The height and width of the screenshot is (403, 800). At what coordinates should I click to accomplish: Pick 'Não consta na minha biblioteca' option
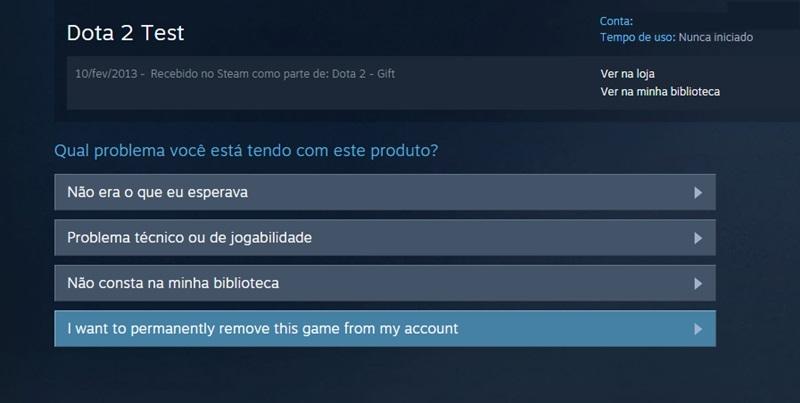pos(385,283)
